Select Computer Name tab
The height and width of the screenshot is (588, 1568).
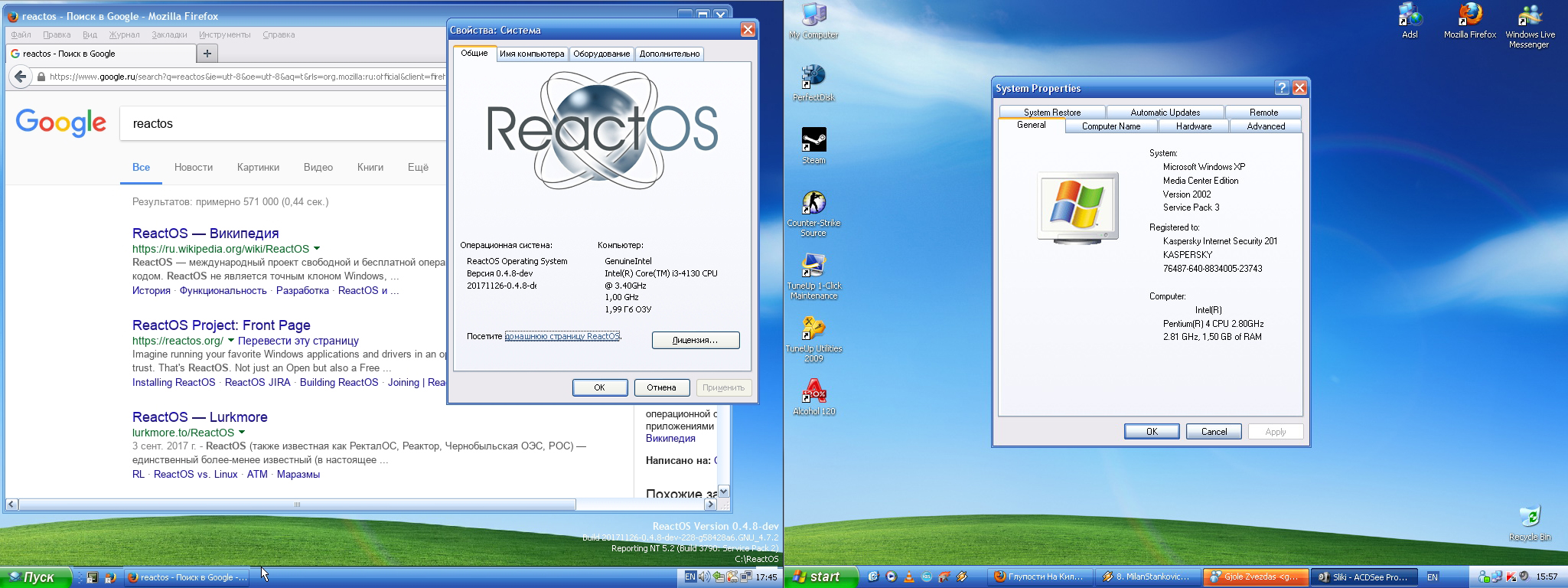point(1111,126)
